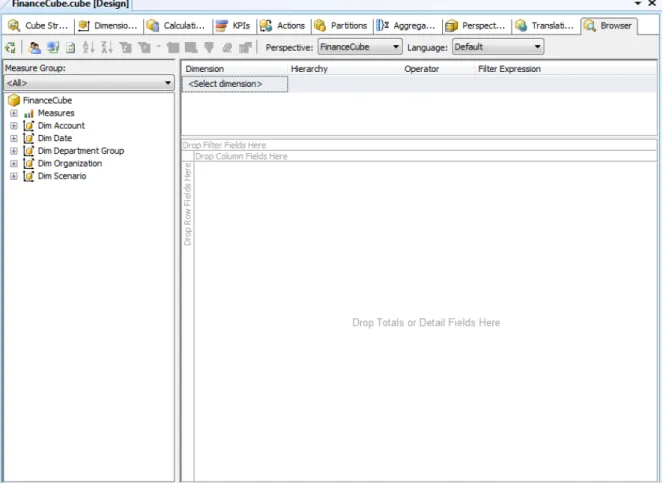Expand the Dim Scenario node
The width and height of the screenshot is (666, 483).
pyautogui.click(x=14, y=176)
